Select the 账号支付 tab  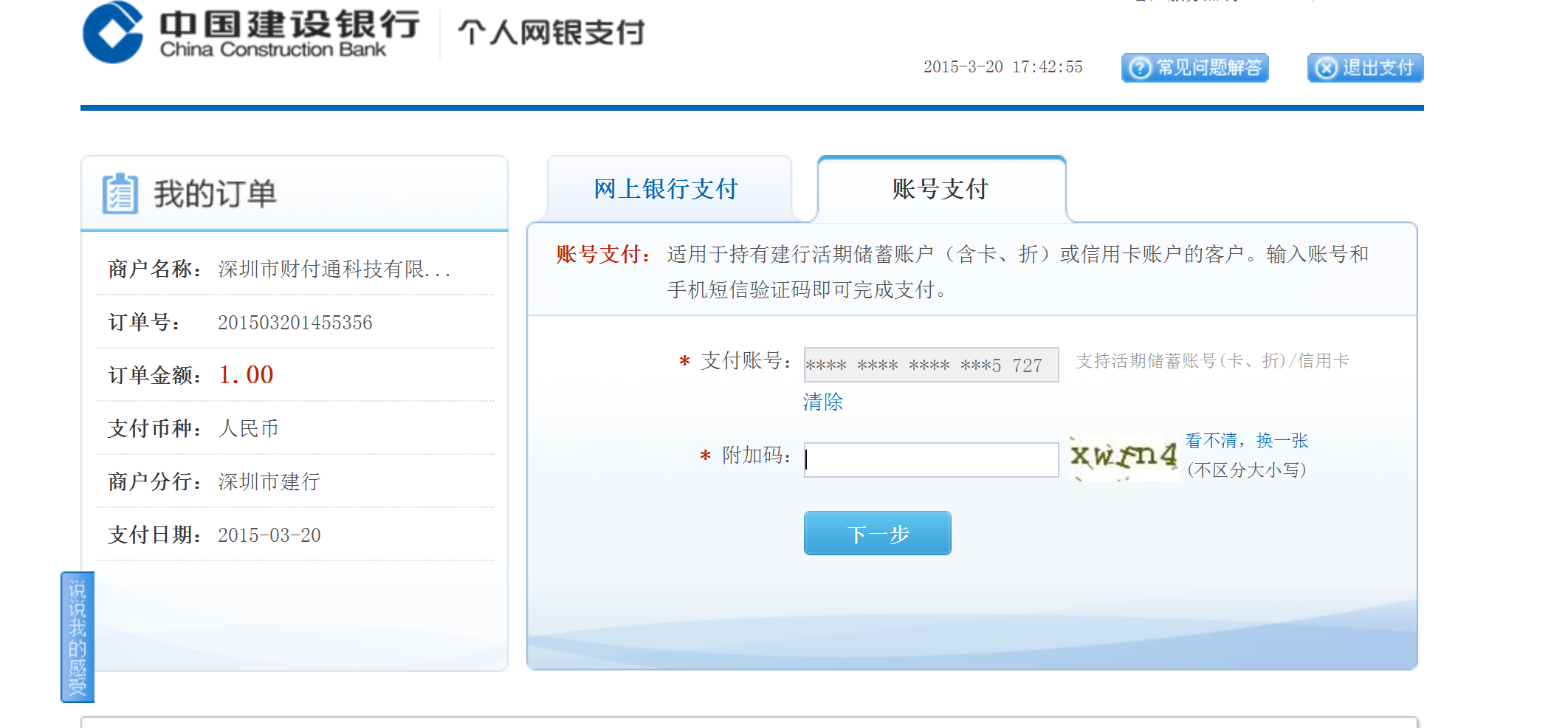941,189
